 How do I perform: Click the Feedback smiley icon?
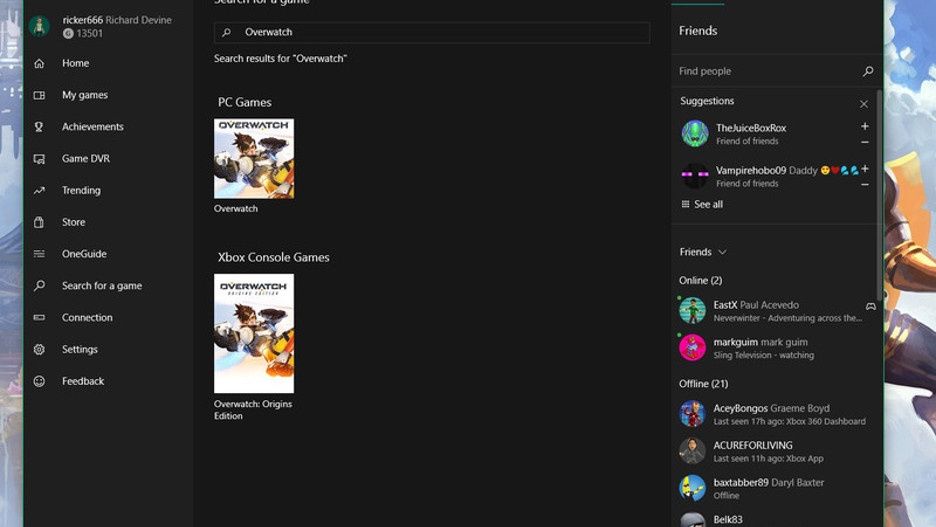click(x=39, y=381)
